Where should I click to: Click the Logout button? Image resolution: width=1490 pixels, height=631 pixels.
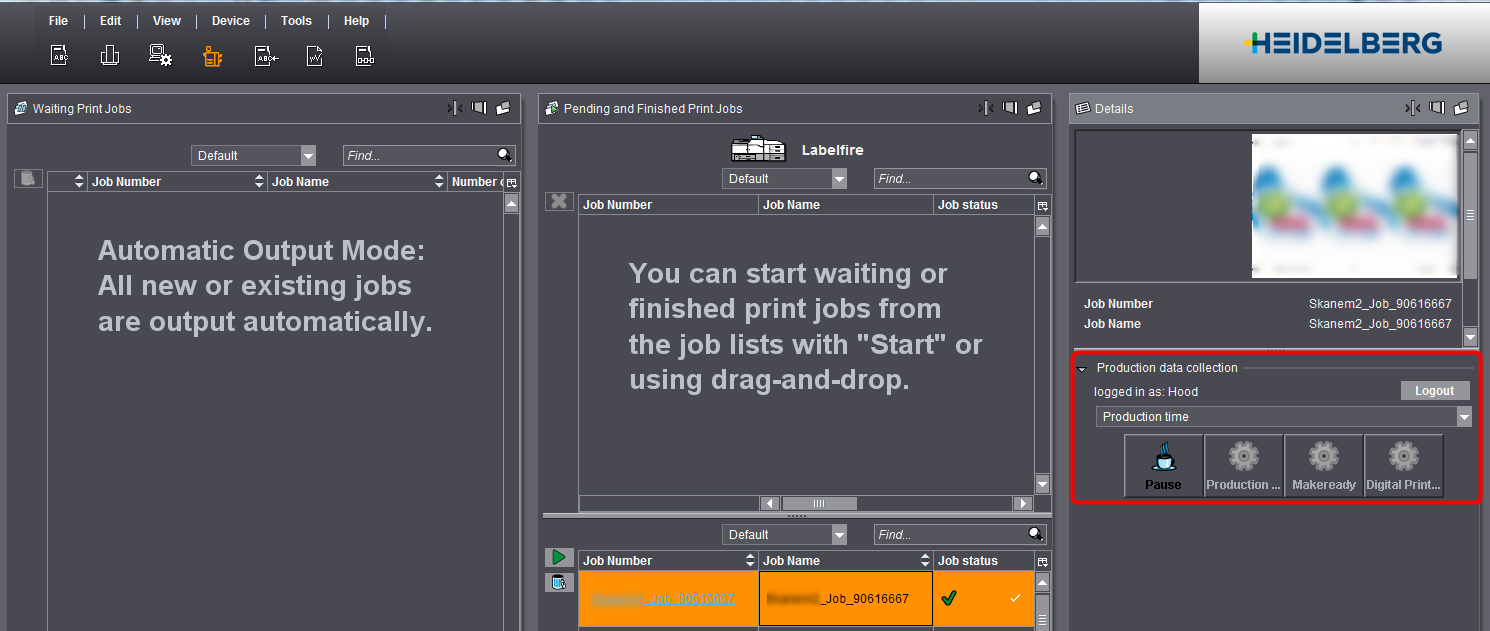(1434, 391)
